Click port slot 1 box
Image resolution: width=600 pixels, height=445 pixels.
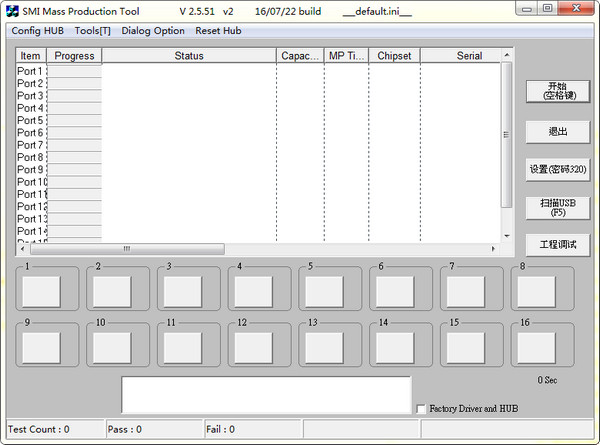pos(41,290)
